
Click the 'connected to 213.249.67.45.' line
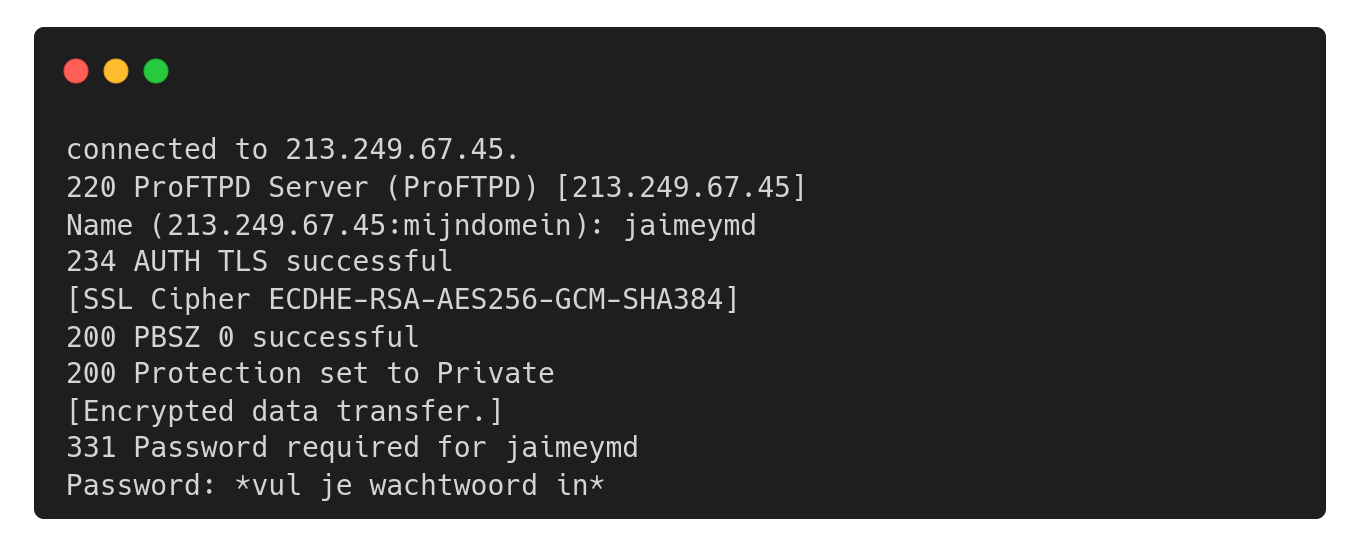pyautogui.click(x=293, y=150)
